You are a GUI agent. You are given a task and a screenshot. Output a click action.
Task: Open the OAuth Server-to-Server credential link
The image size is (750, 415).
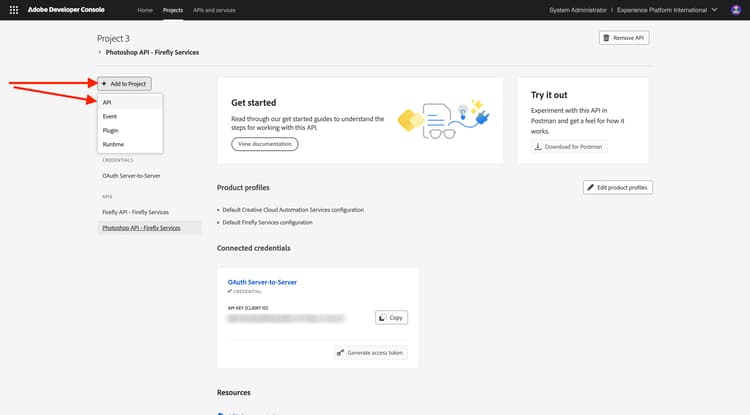[x=262, y=282]
